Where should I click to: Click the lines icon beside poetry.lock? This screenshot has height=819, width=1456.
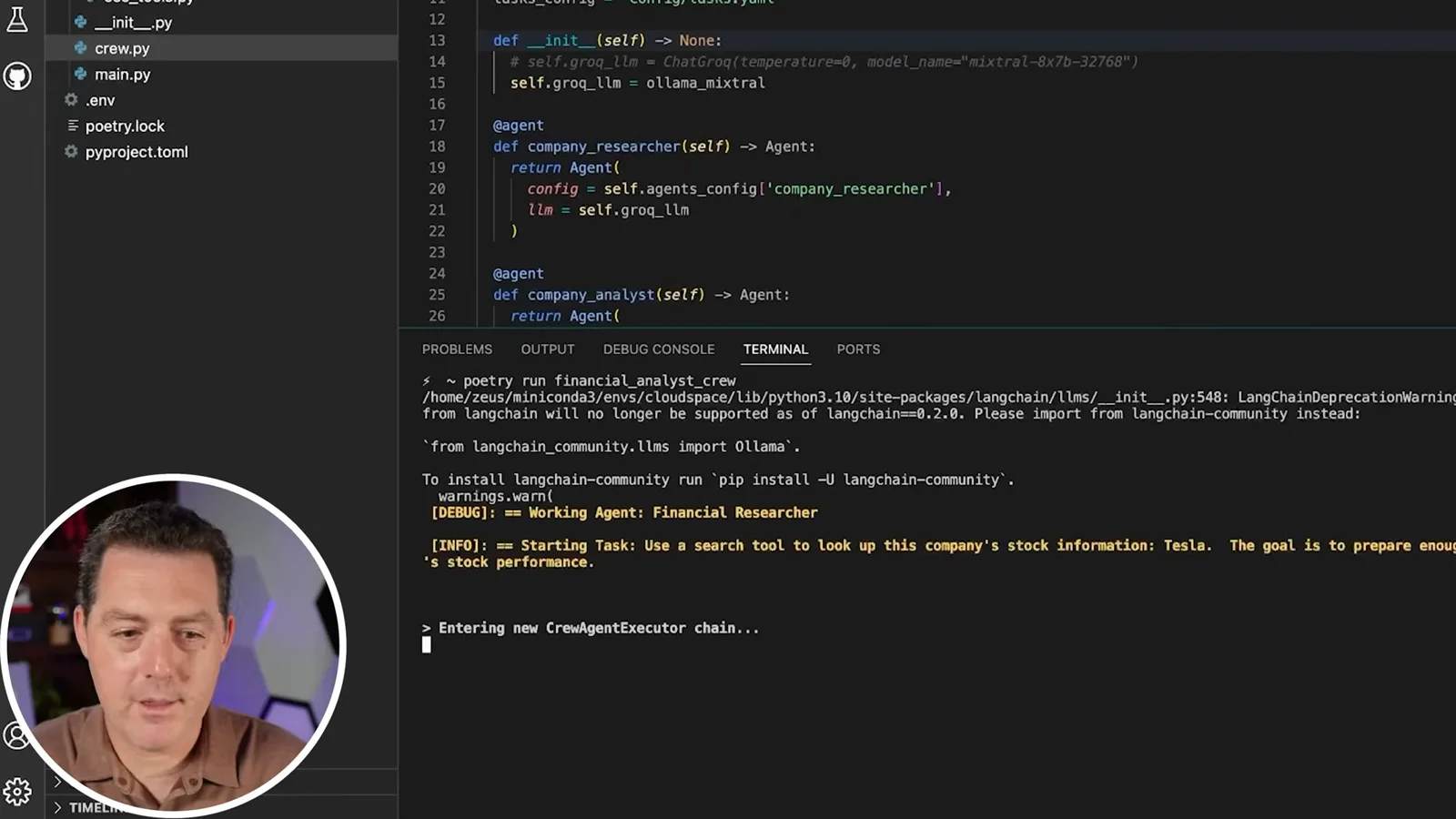point(72,126)
